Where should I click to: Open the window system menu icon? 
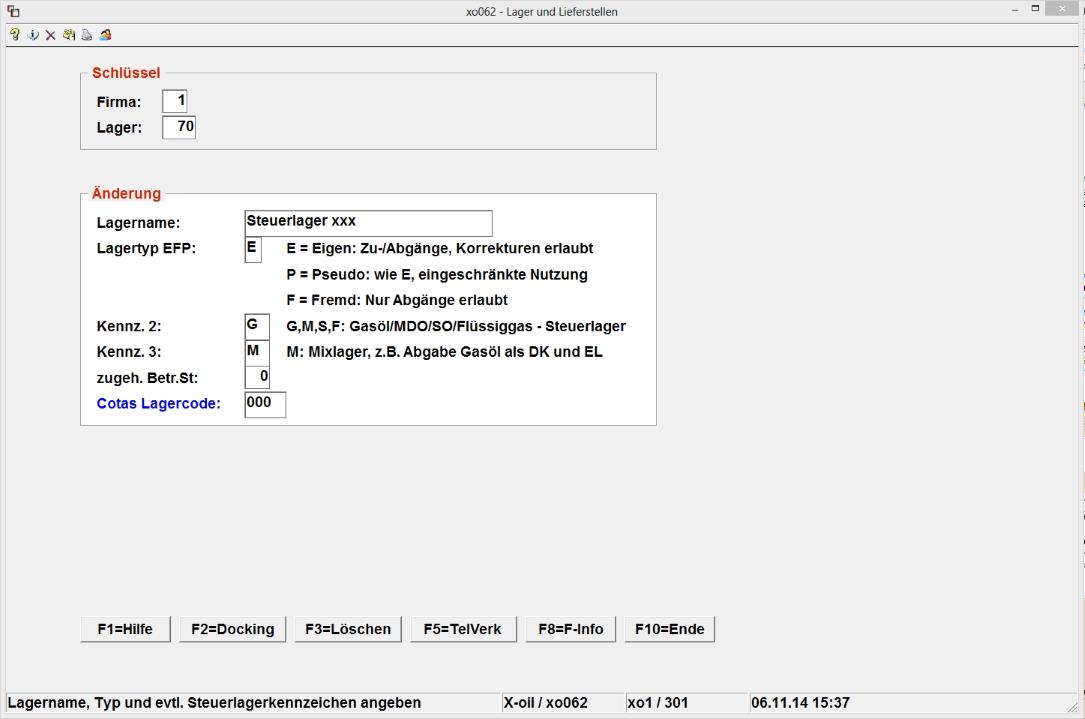pos(13,11)
